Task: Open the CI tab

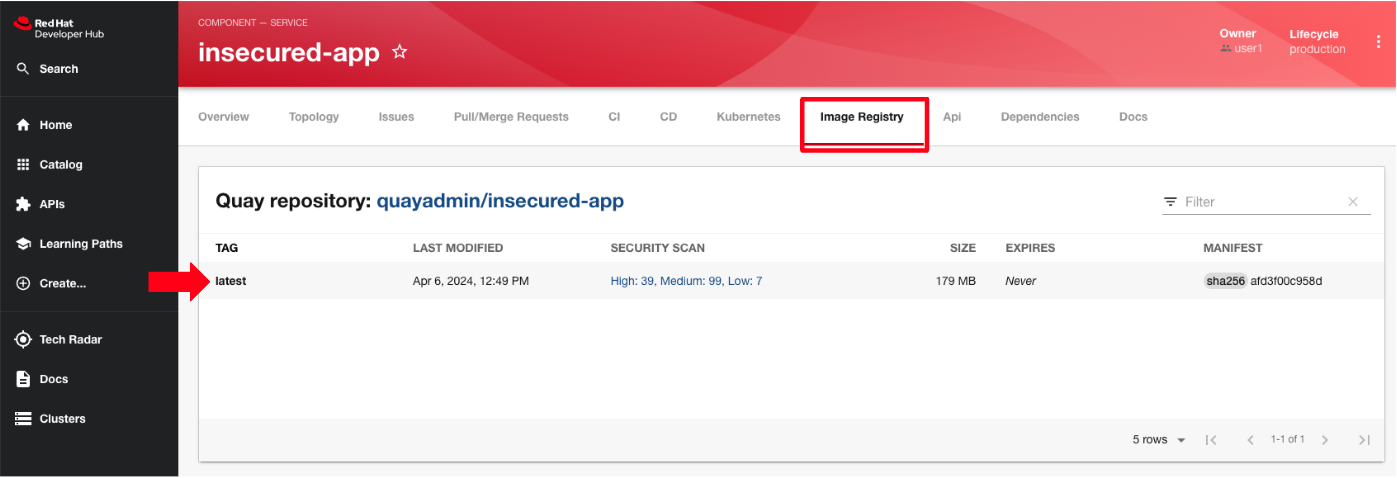Action: click(614, 117)
